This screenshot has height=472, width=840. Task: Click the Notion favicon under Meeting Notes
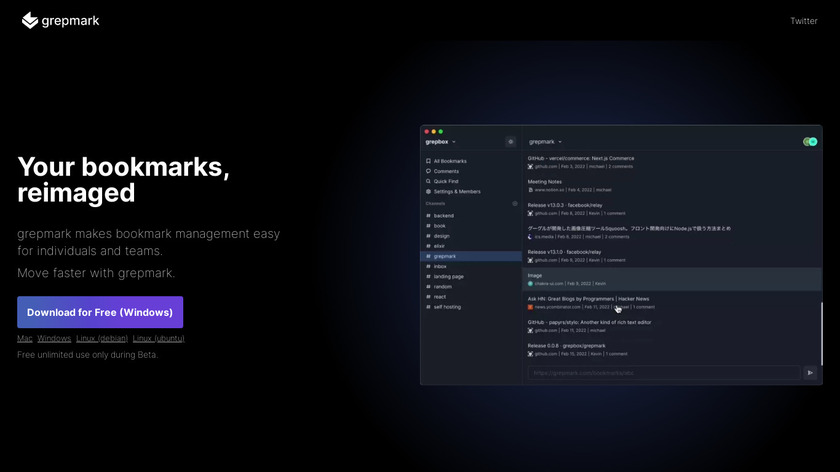pyautogui.click(x=530, y=190)
